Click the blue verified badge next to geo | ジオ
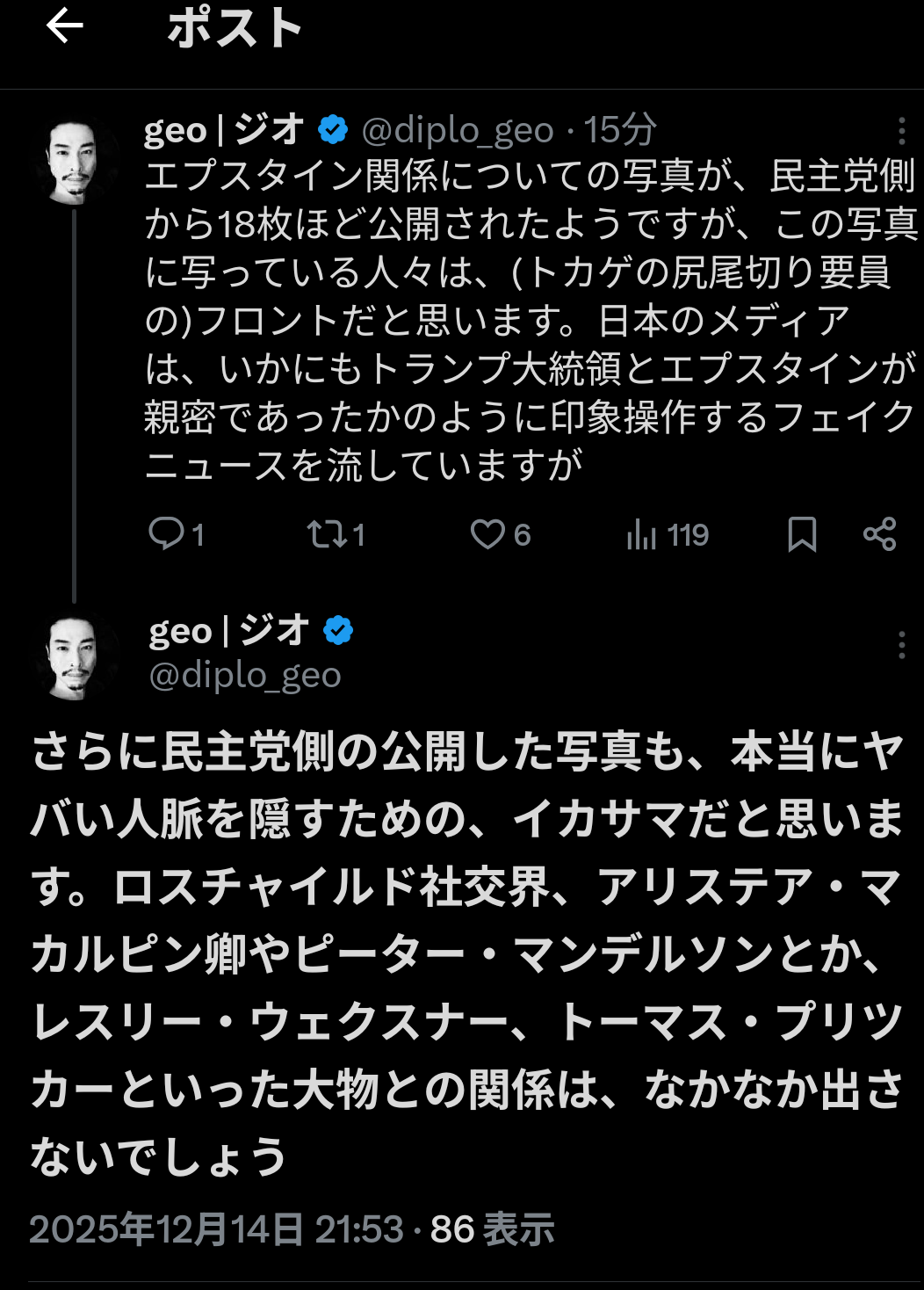Image resolution: width=924 pixels, height=1290 pixels. (331, 129)
